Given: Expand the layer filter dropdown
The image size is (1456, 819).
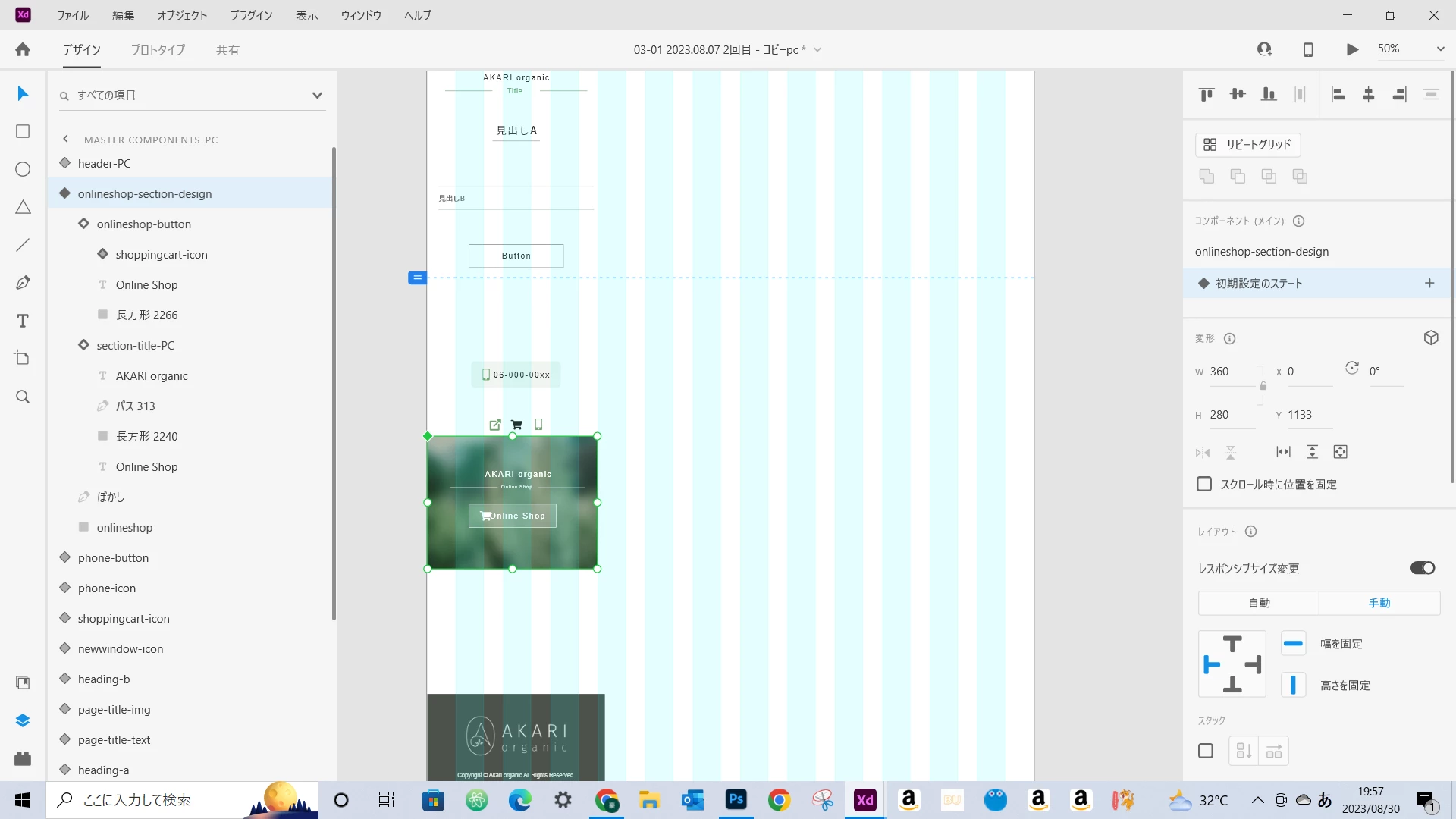Looking at the screenshot, I should (x=317, y=96).
